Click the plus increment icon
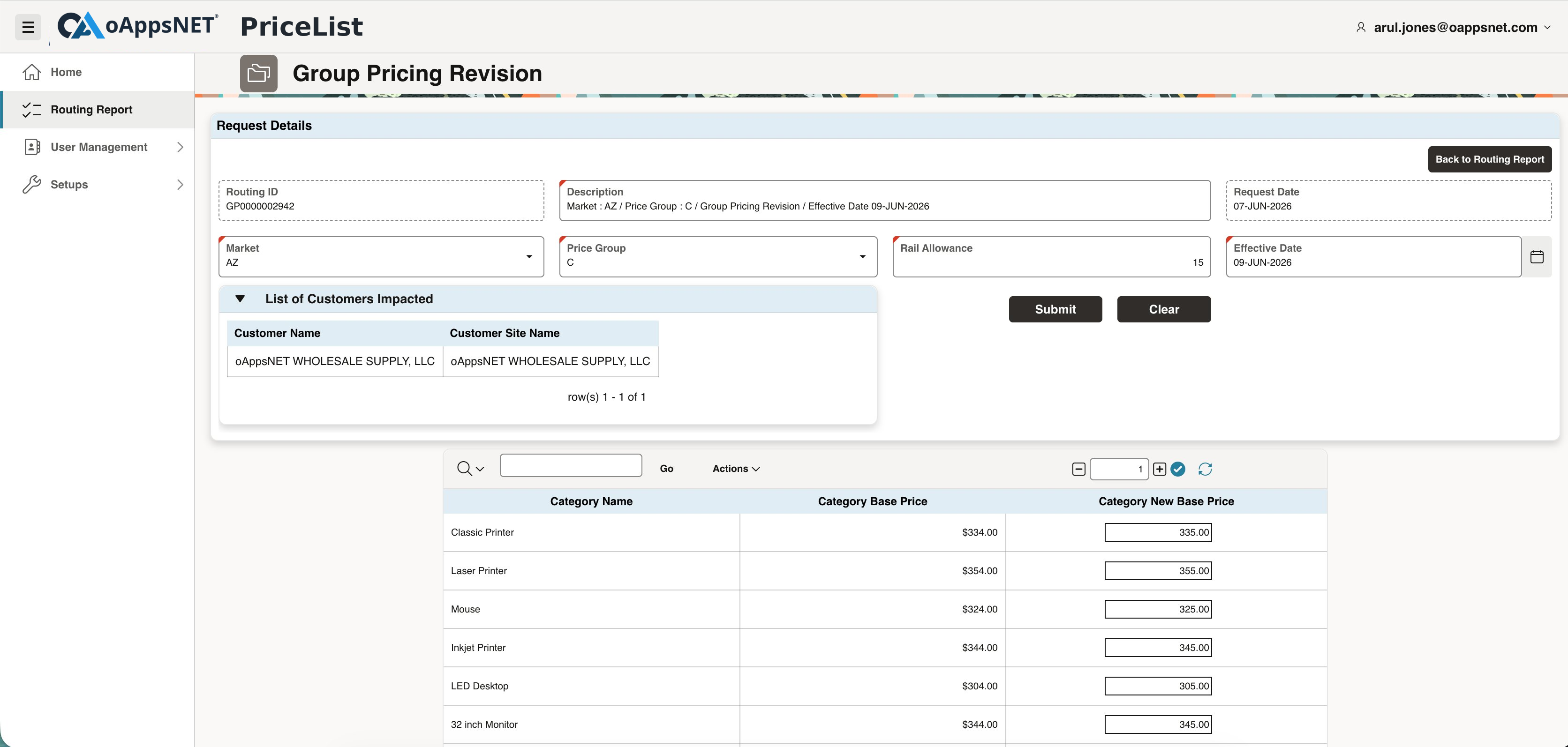Viewport: 1568px width, 747px height. [x=1160, y=469]
